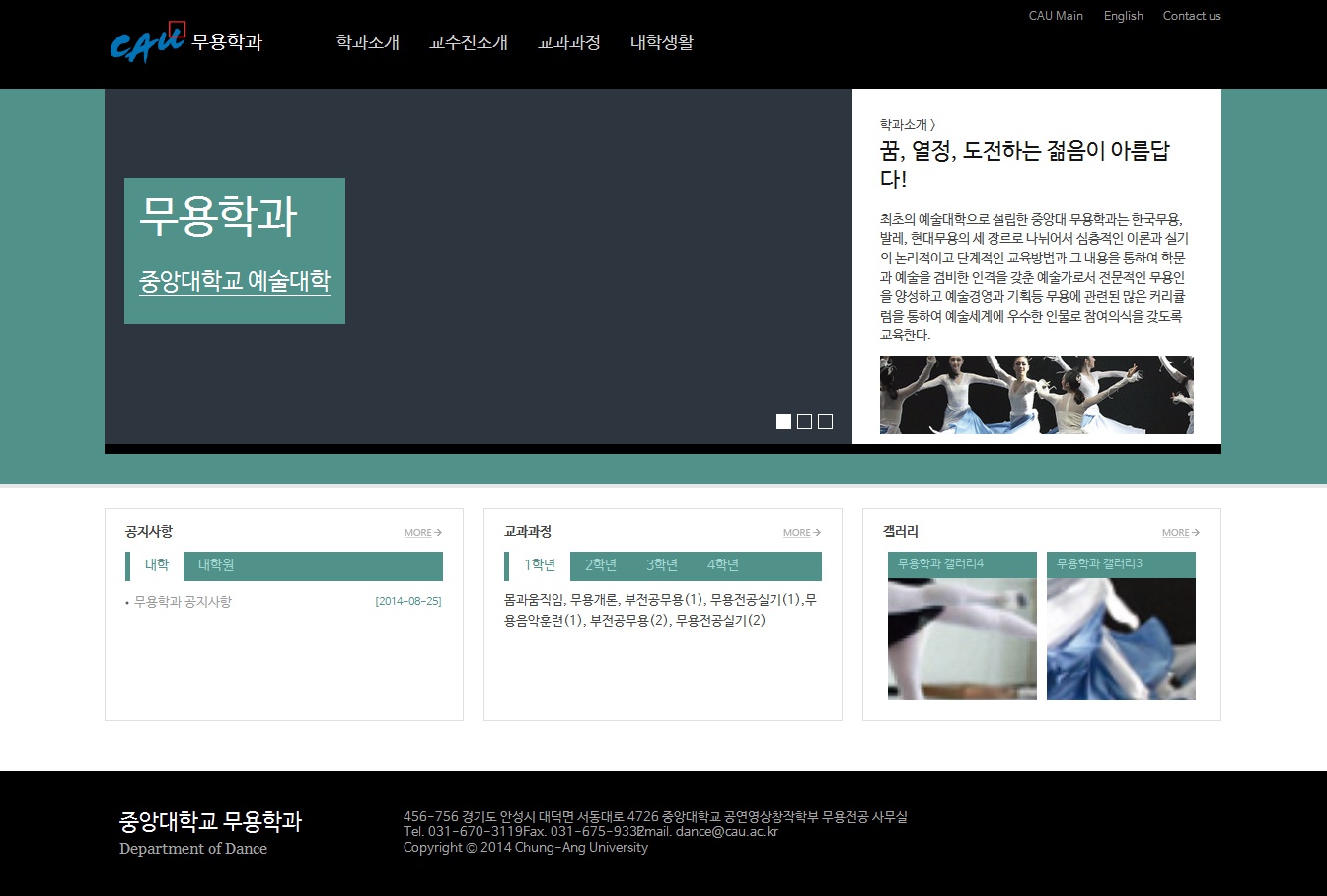Click MORE arrow in 공지사항 box

[423, 533]
